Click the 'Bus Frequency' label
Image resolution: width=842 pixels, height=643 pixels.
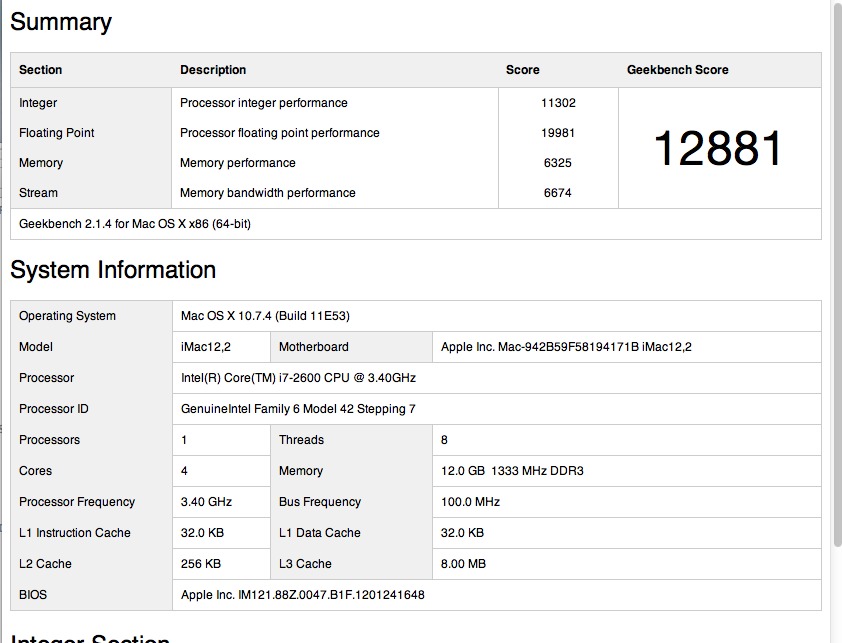[320, 502]
